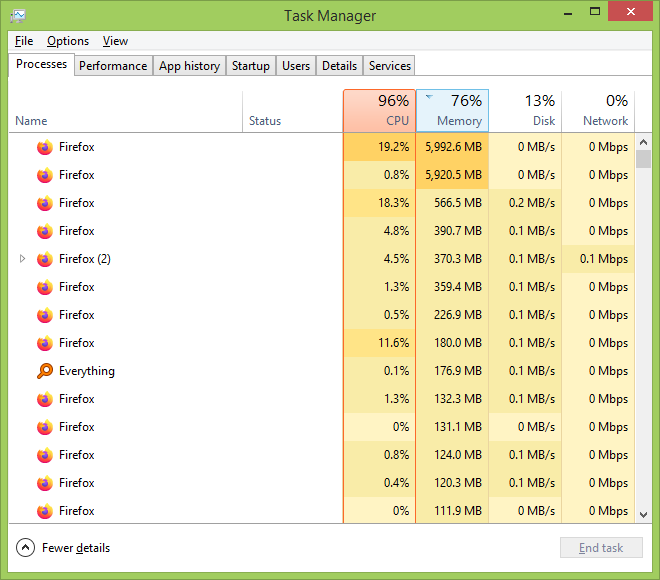Minimize the Task Manager window
Image resolution: width=660 pixels, height=580 pixels.
point(568,13)
